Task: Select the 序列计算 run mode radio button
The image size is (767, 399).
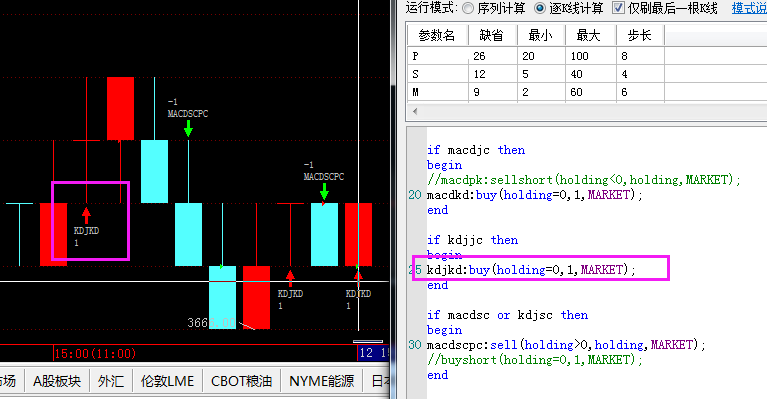Action: pos(468,8)
